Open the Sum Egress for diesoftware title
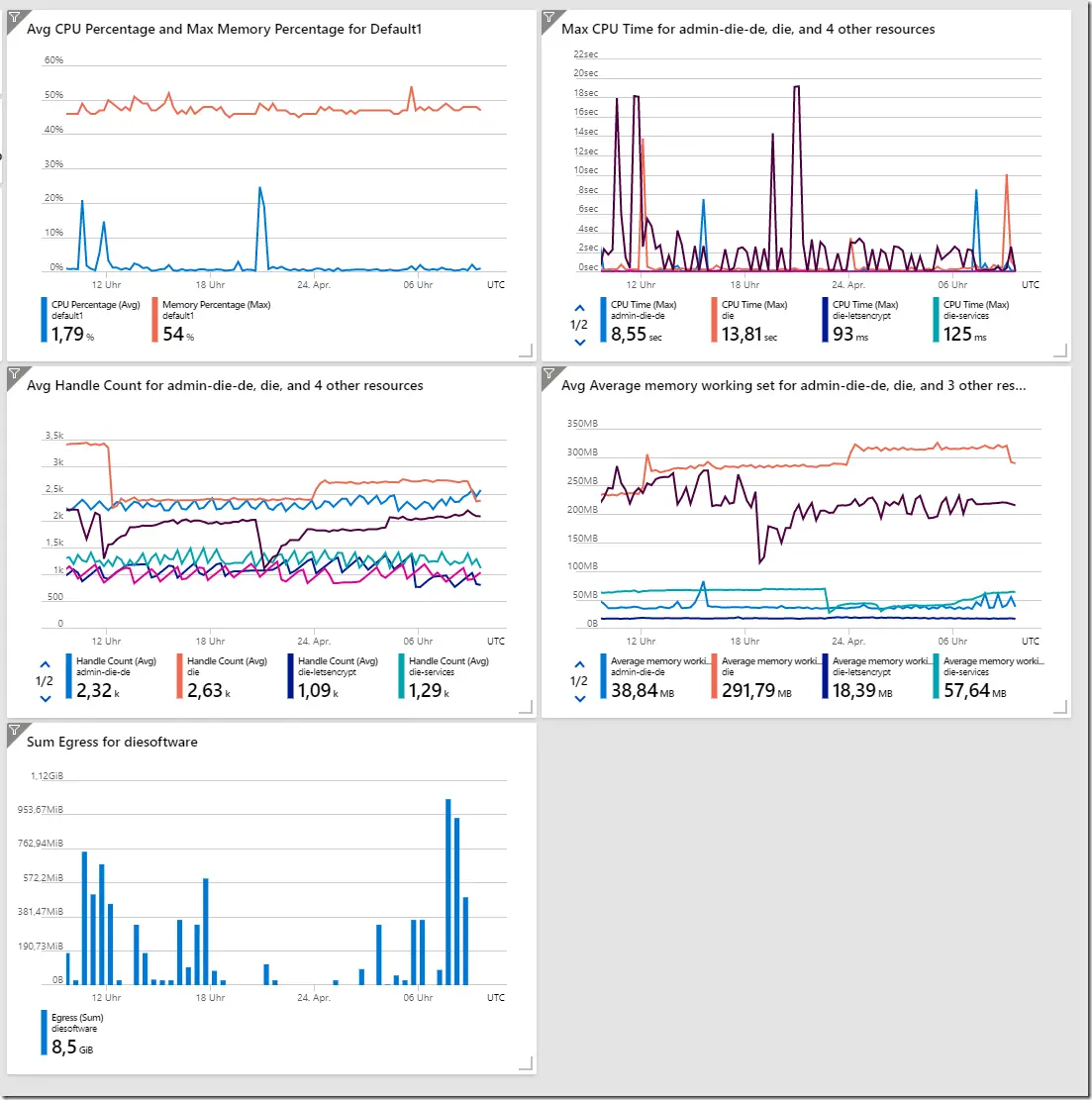The image size is (1092, 1100). (x=112, y=742)
